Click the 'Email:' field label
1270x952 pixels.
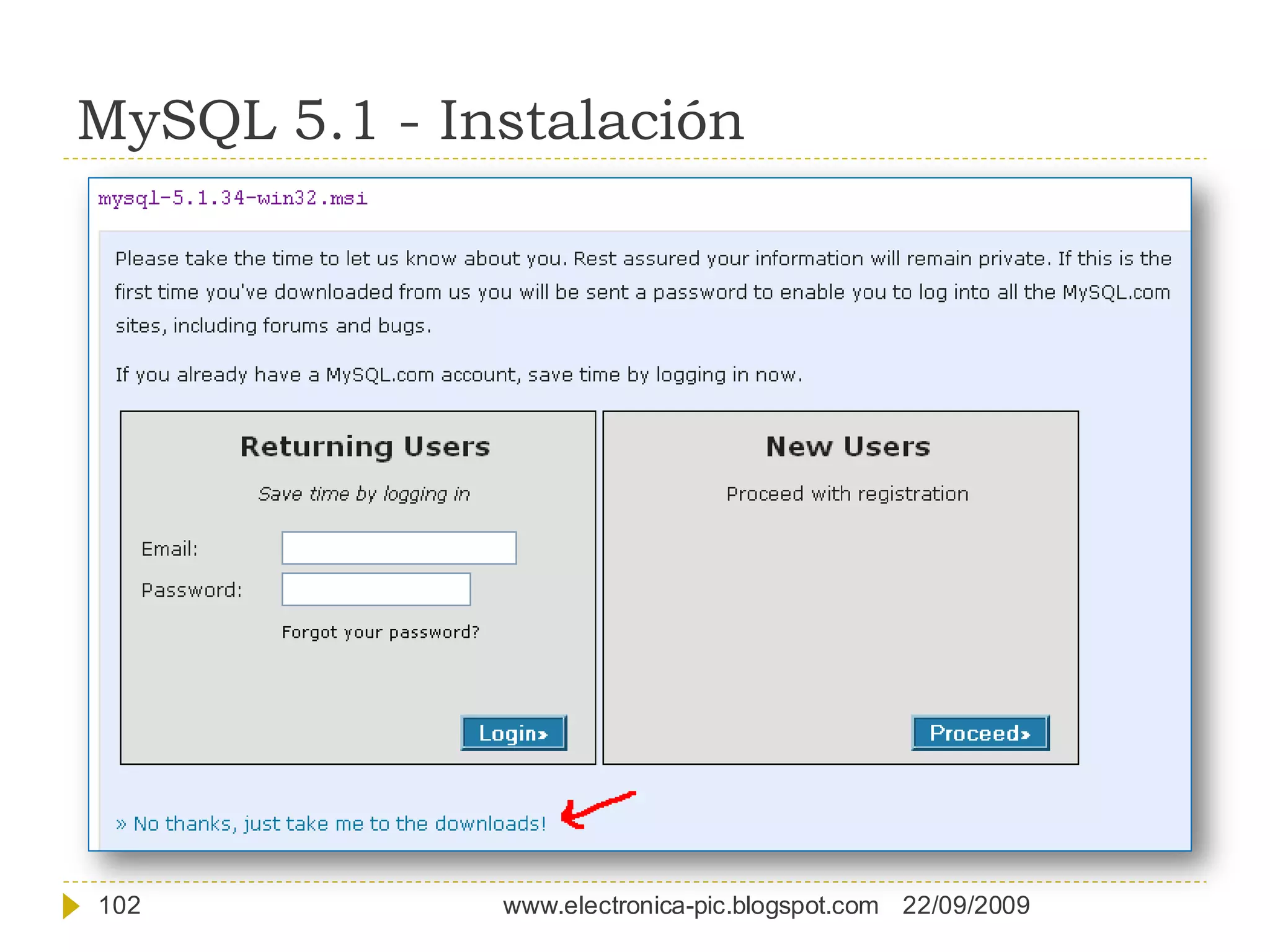click(x=169, y=549)
